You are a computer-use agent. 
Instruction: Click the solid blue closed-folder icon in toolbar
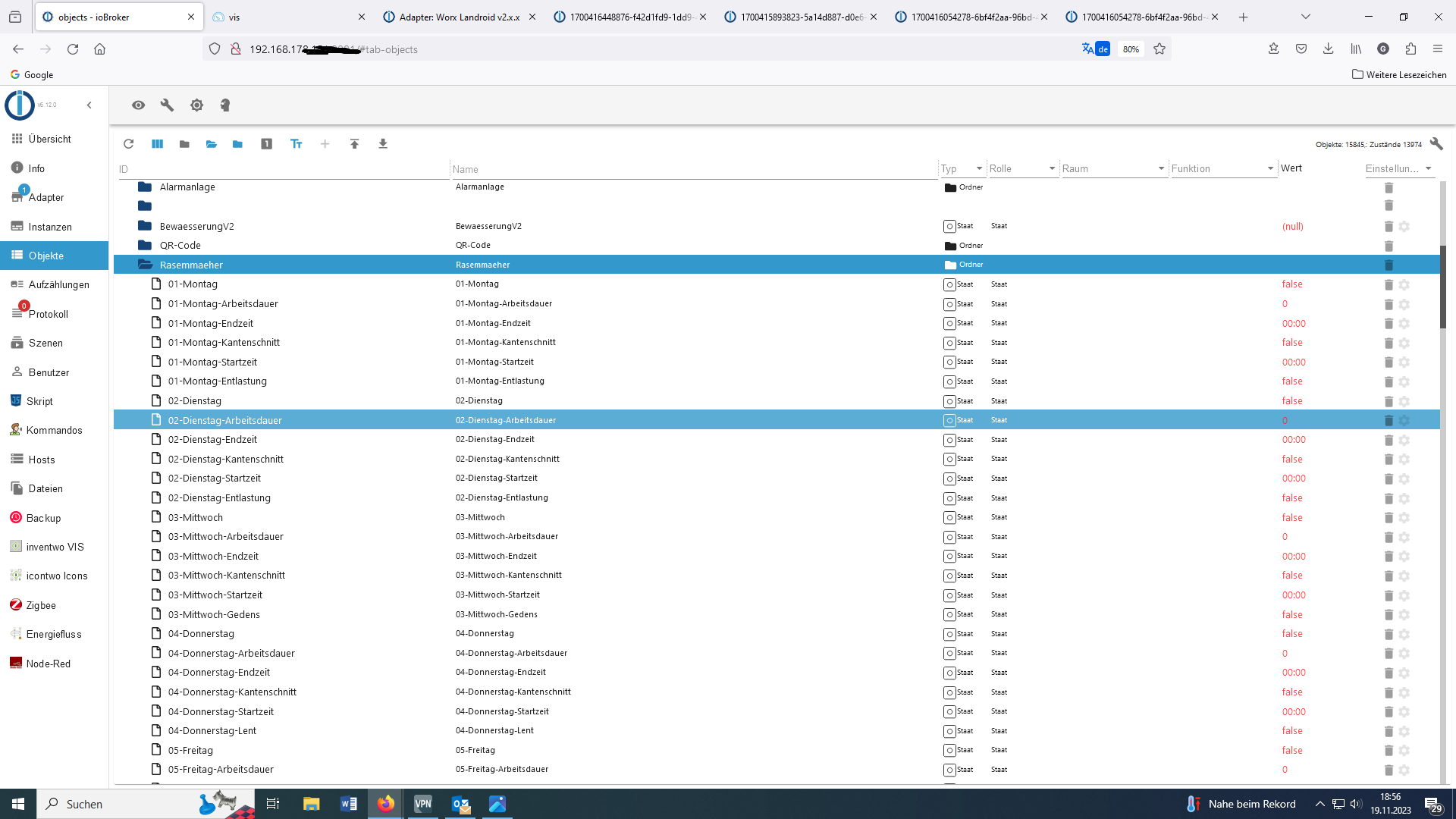click(x=238, y=144)
